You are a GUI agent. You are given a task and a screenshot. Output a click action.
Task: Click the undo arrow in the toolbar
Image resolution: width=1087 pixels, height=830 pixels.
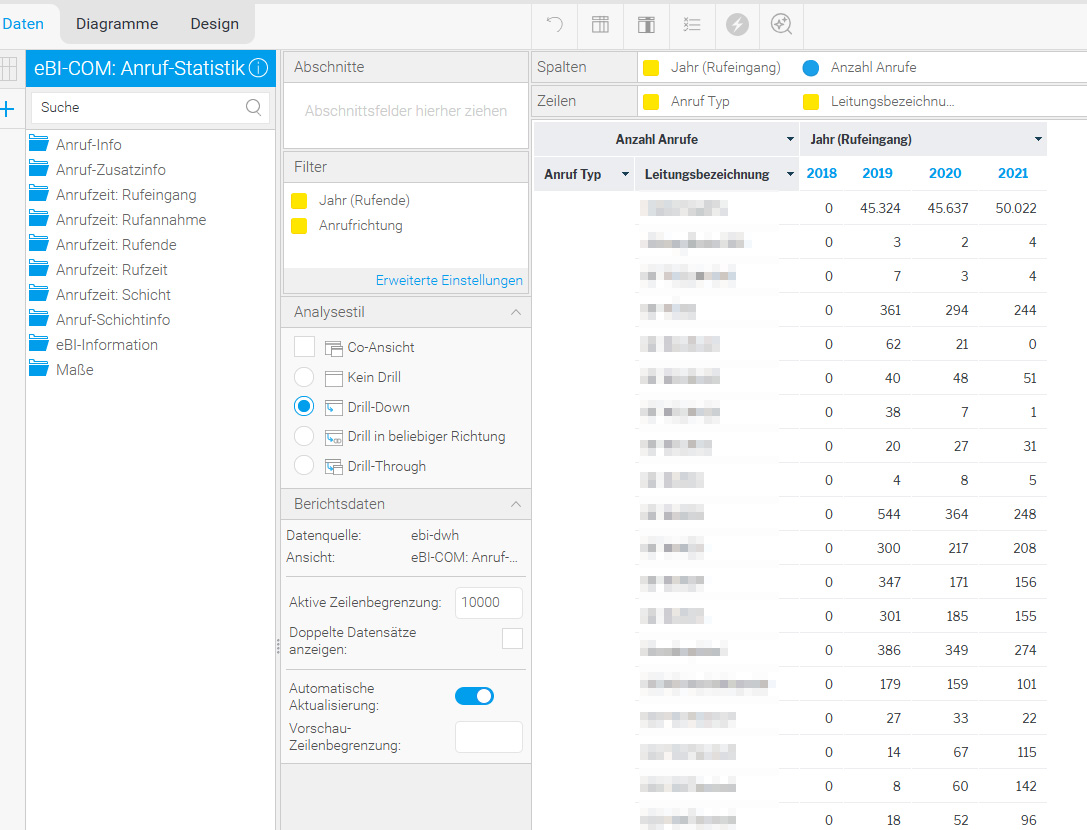pos(554,24)
